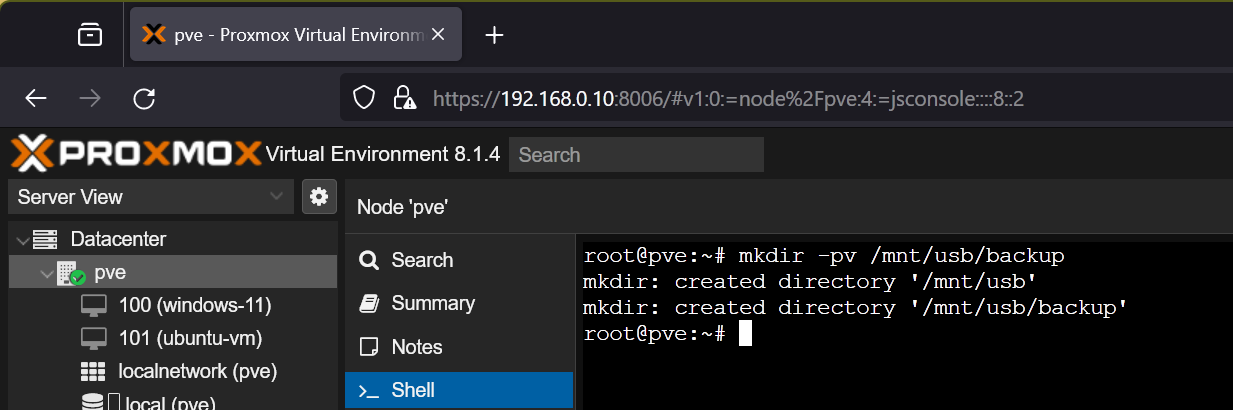Open the Shell menu item

click(x=459, y=390)
